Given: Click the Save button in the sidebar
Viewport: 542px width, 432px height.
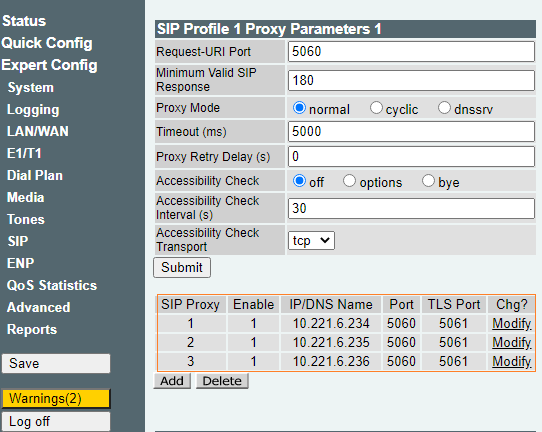Looking at the screenshot, I should 56,364.
